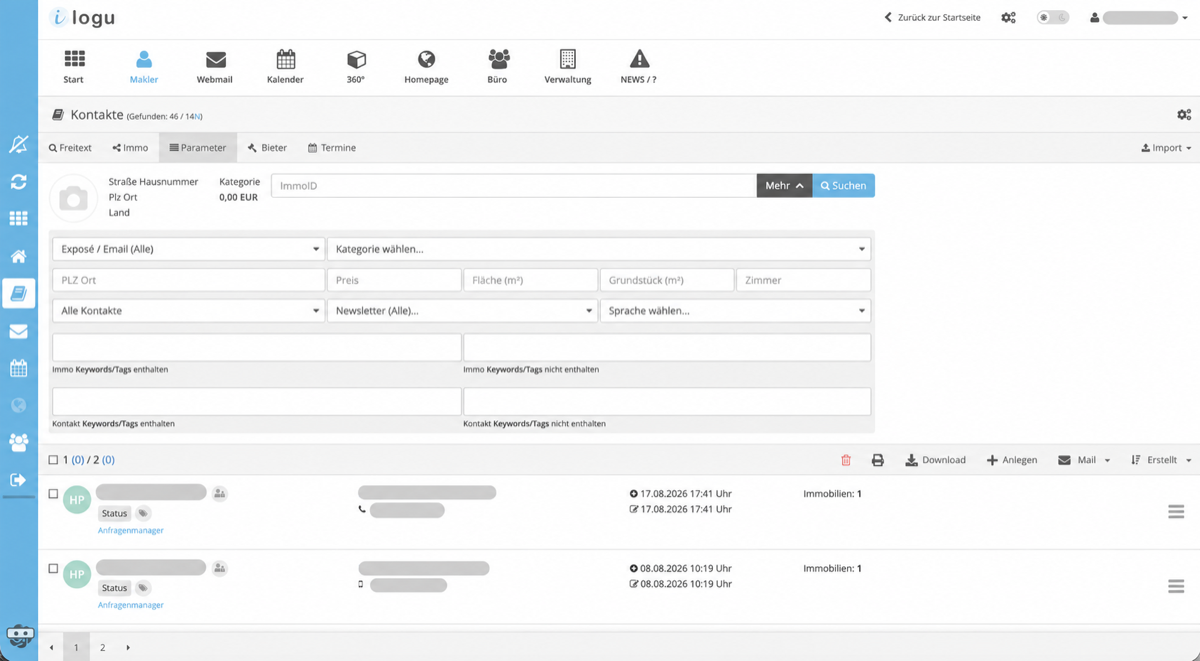Viewport: 1200px width, 661px height.
Task: Click the Zimmer input field
Action: [803, 280]
